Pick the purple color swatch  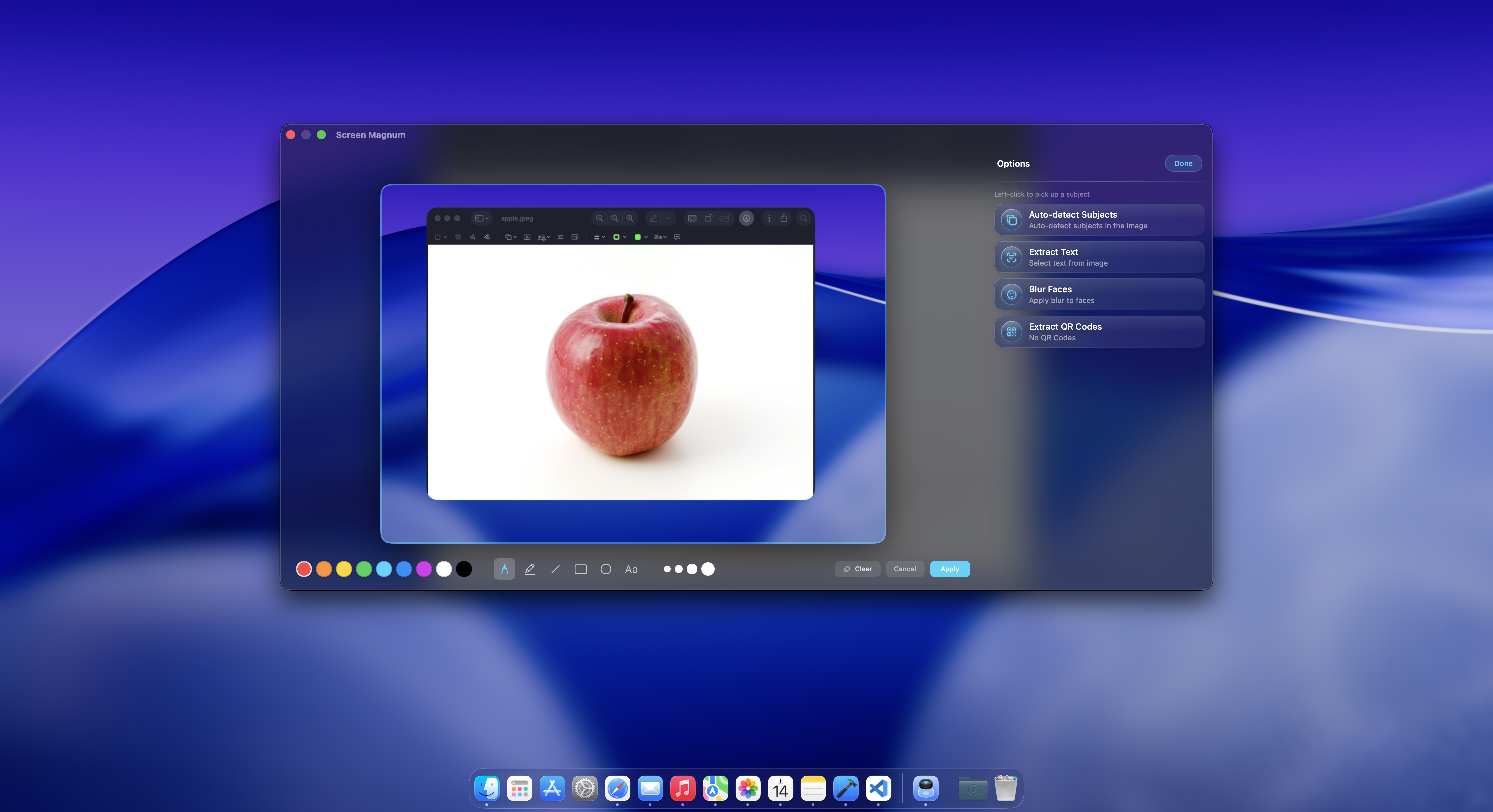[424, 569]
